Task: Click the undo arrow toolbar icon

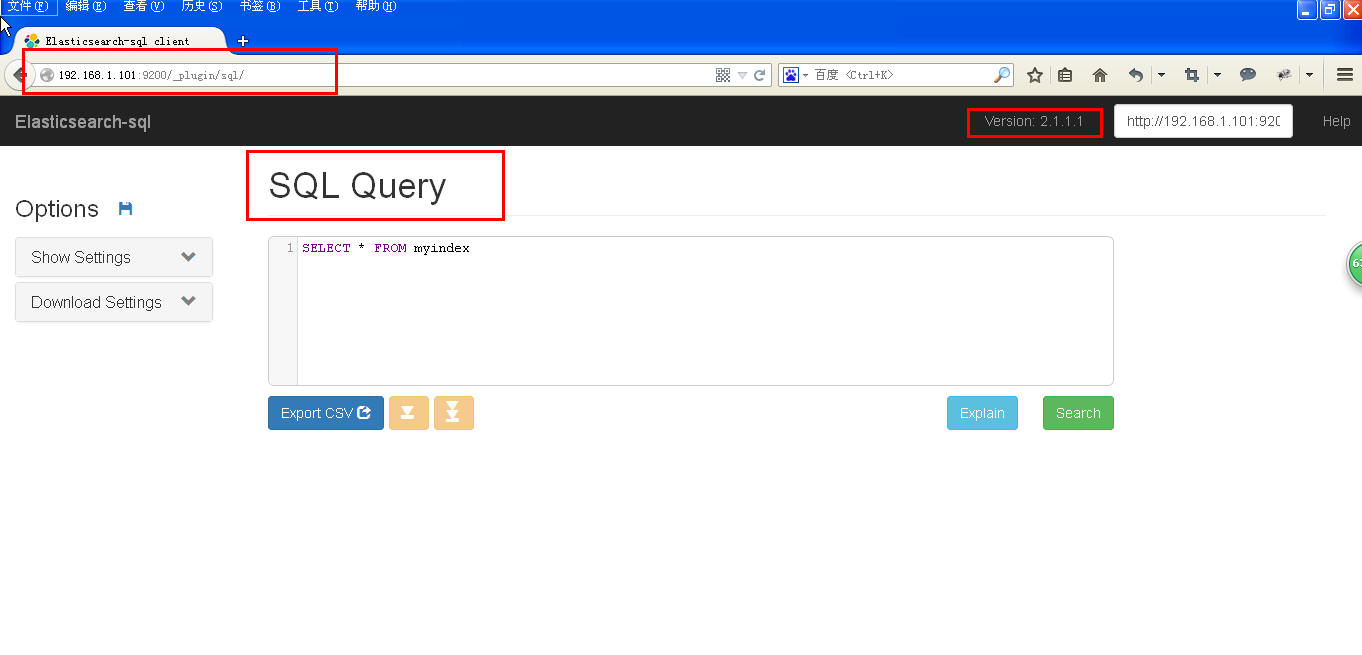Action: pyautogui.click(x=1136, y=75)
